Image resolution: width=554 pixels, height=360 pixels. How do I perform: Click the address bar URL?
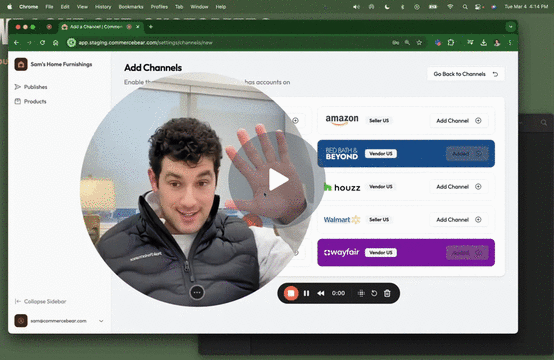[145, 43]
